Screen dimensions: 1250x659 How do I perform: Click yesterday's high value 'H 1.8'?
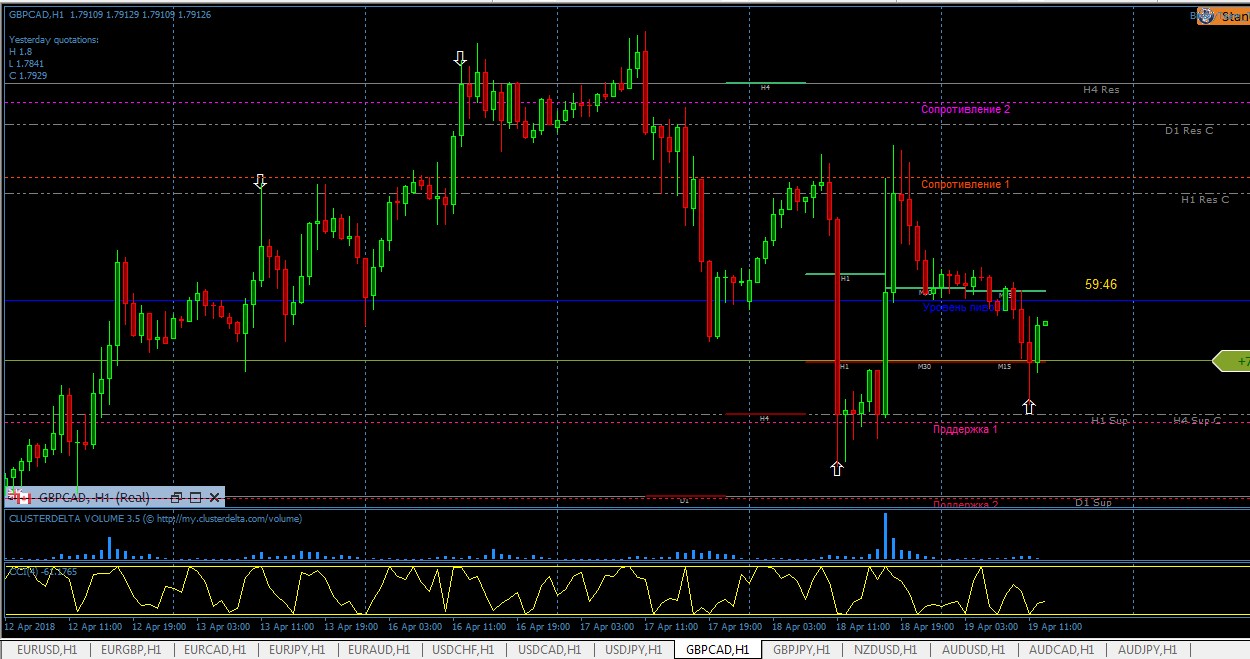[x=20, y=52]
